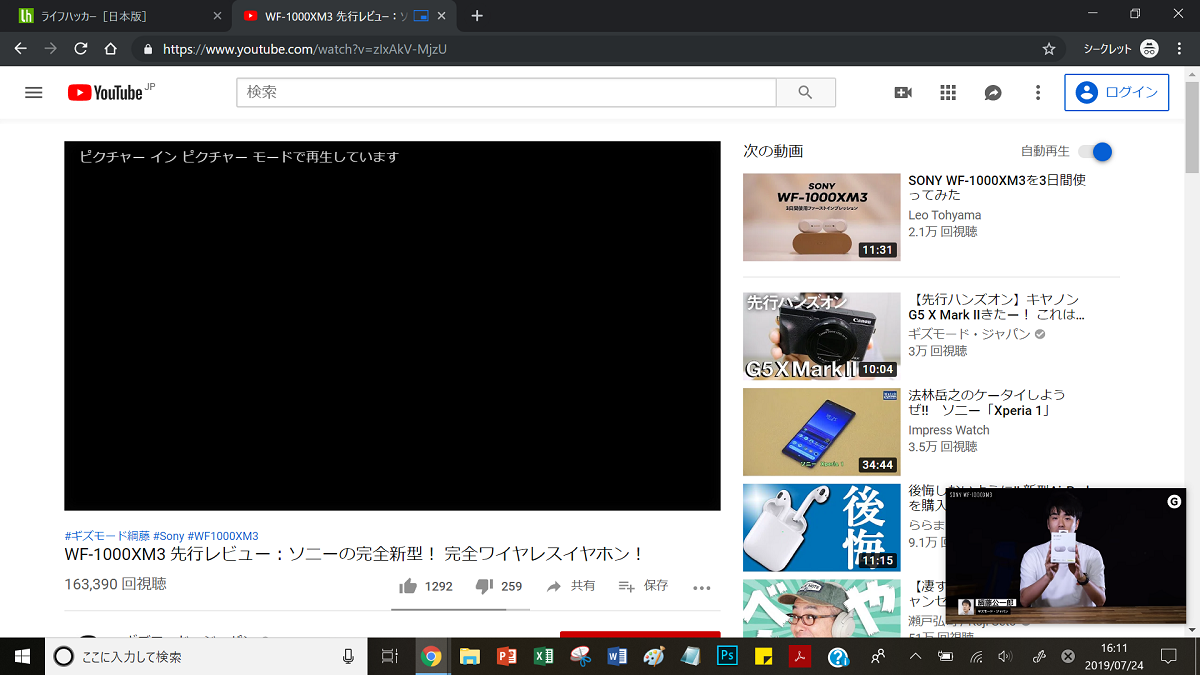Click the main black video player area

click(392, 326)
